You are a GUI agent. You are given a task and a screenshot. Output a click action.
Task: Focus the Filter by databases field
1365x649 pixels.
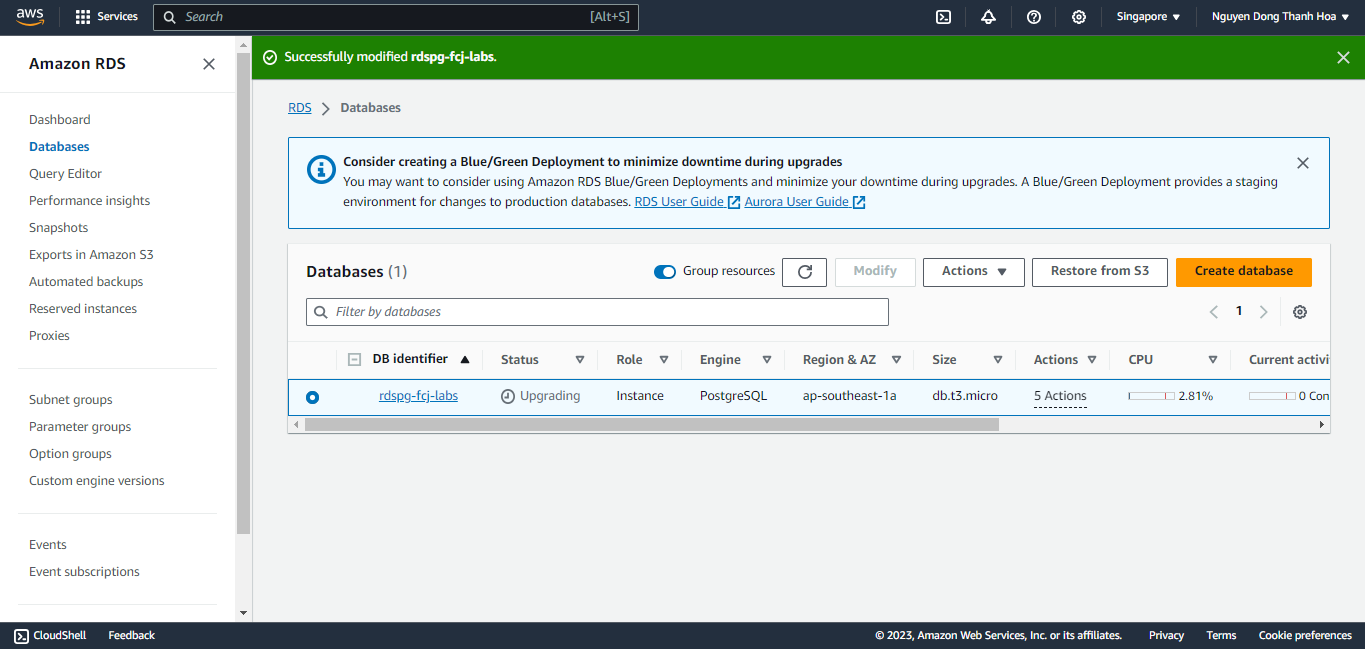(597, 312)
